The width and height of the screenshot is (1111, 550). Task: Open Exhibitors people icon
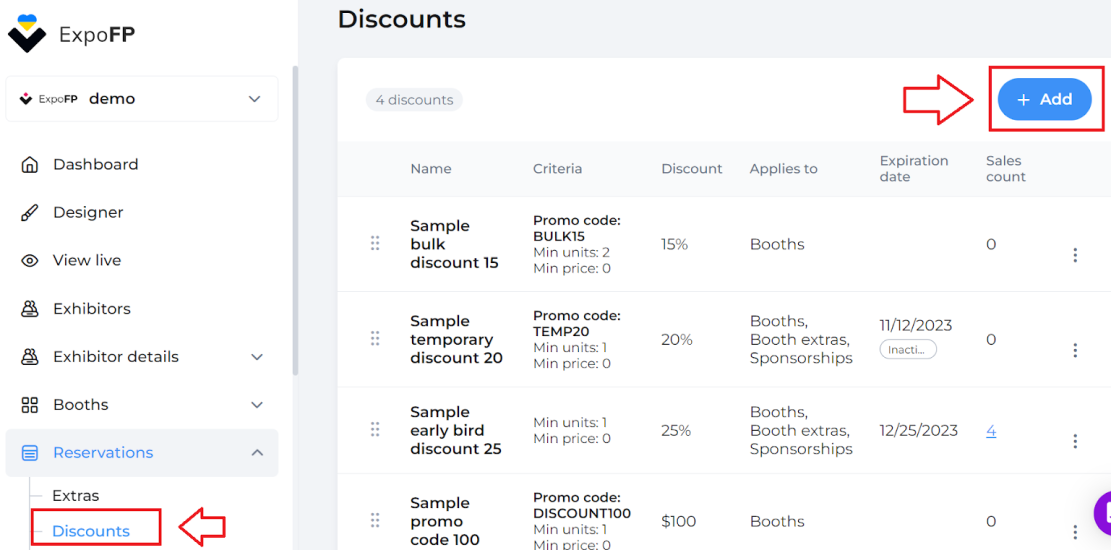tap(30, 309)
